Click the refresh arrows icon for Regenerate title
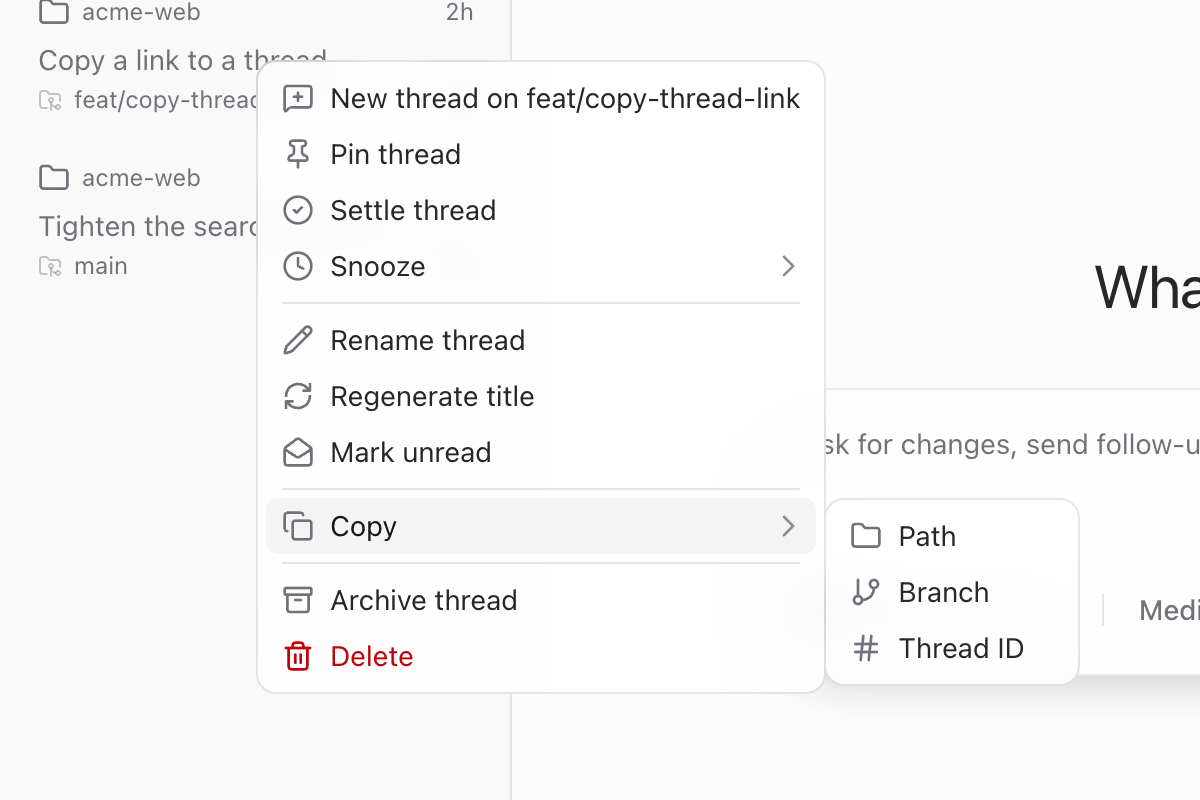Image resolution: width=1200 pixels, height=800 pixels. [298, 396]
